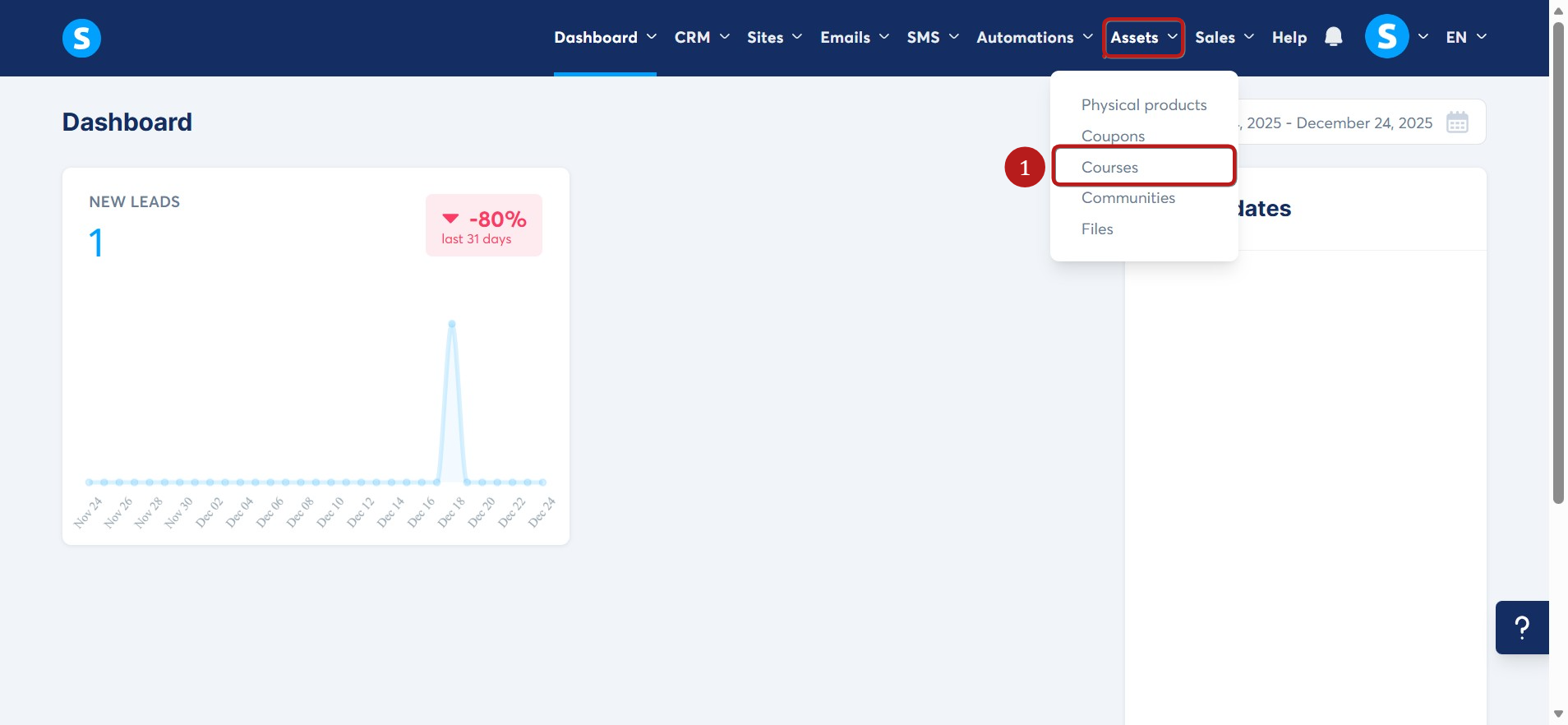Open the Emails menu item
The image size is (1568, 725).
click(x=845, y=38)
